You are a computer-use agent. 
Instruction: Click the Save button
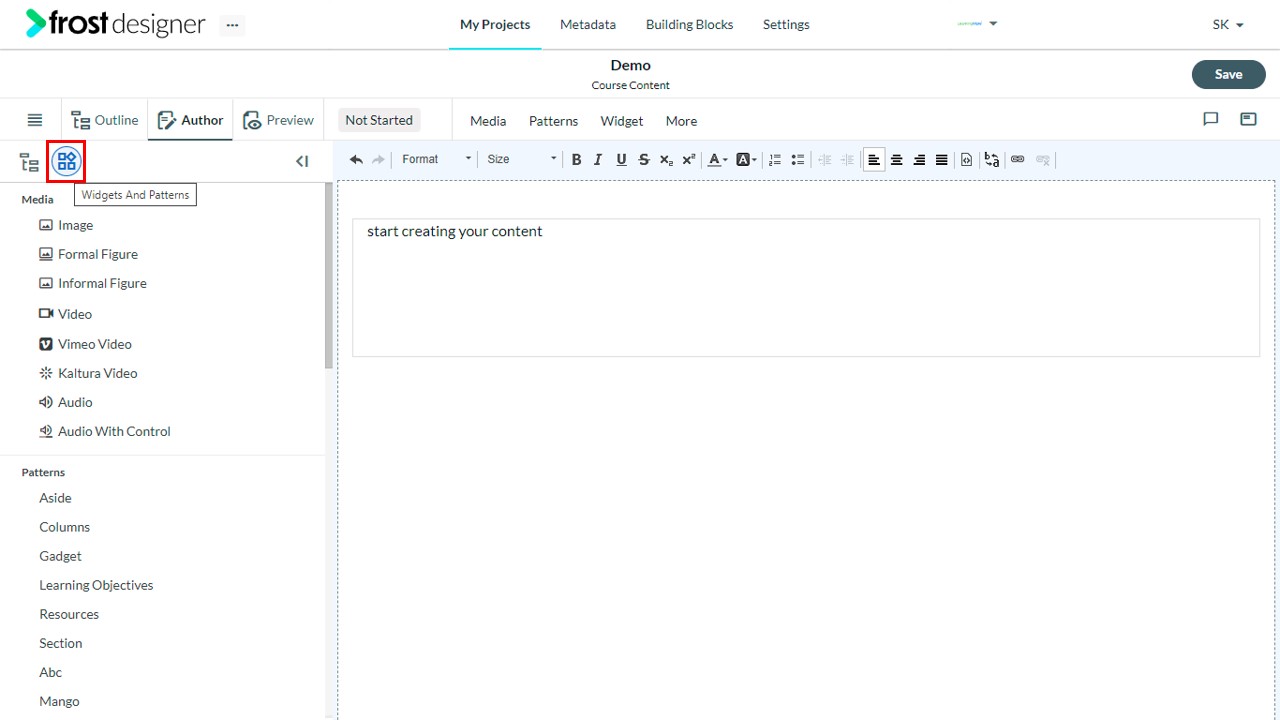click(x=1228, y=74)
